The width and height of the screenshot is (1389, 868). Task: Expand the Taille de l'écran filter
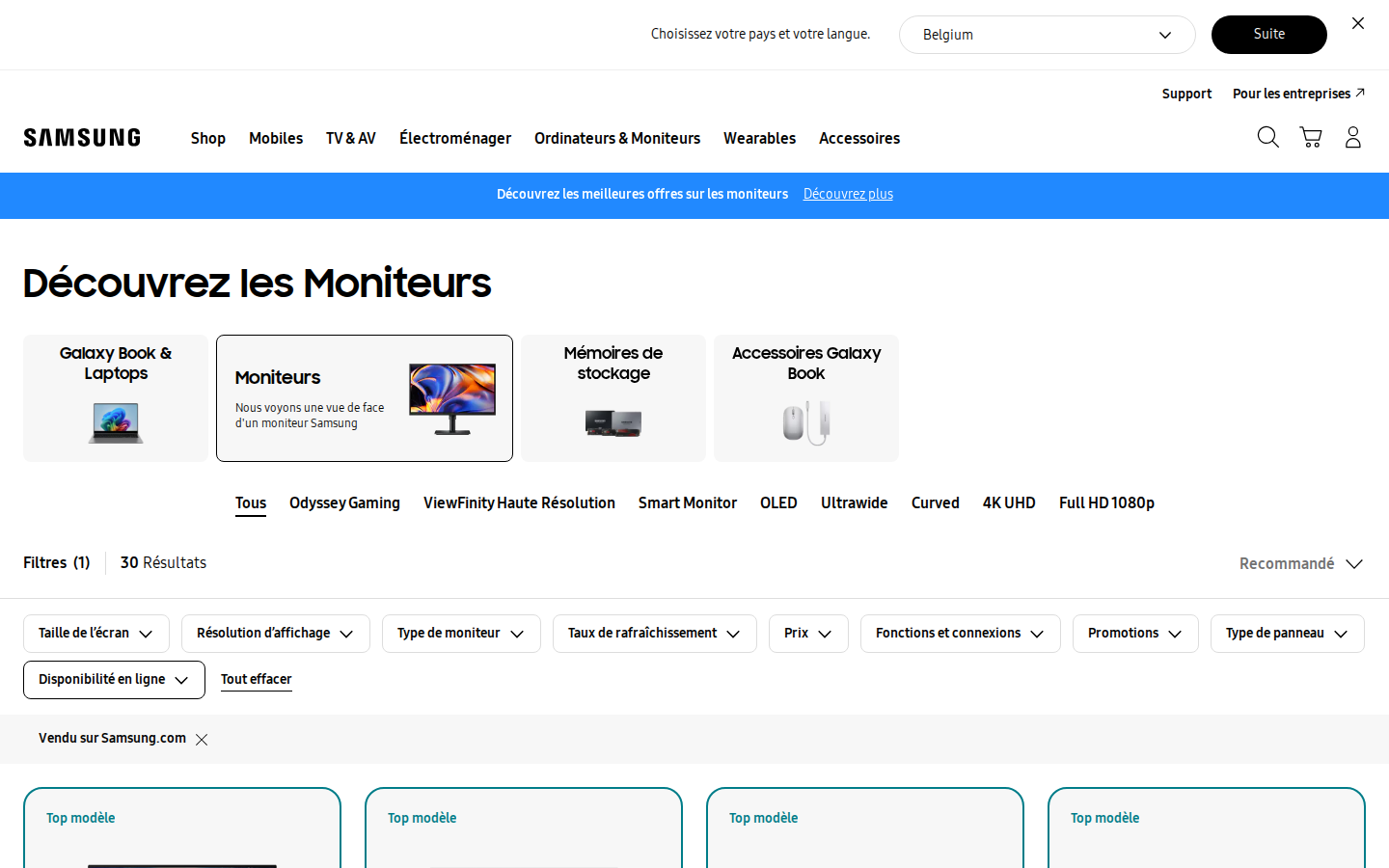pos(96,634)
